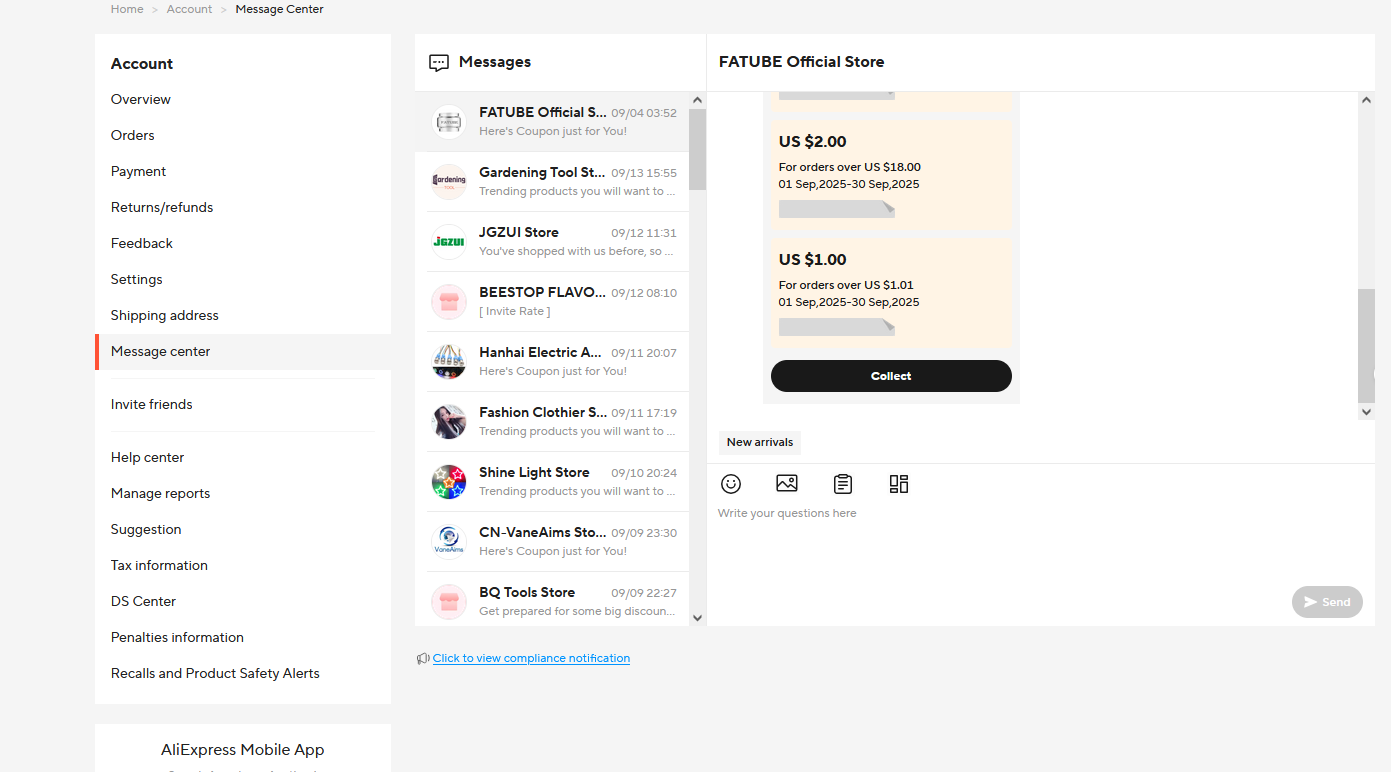Open Overview in account menu

tap(141, 99)
